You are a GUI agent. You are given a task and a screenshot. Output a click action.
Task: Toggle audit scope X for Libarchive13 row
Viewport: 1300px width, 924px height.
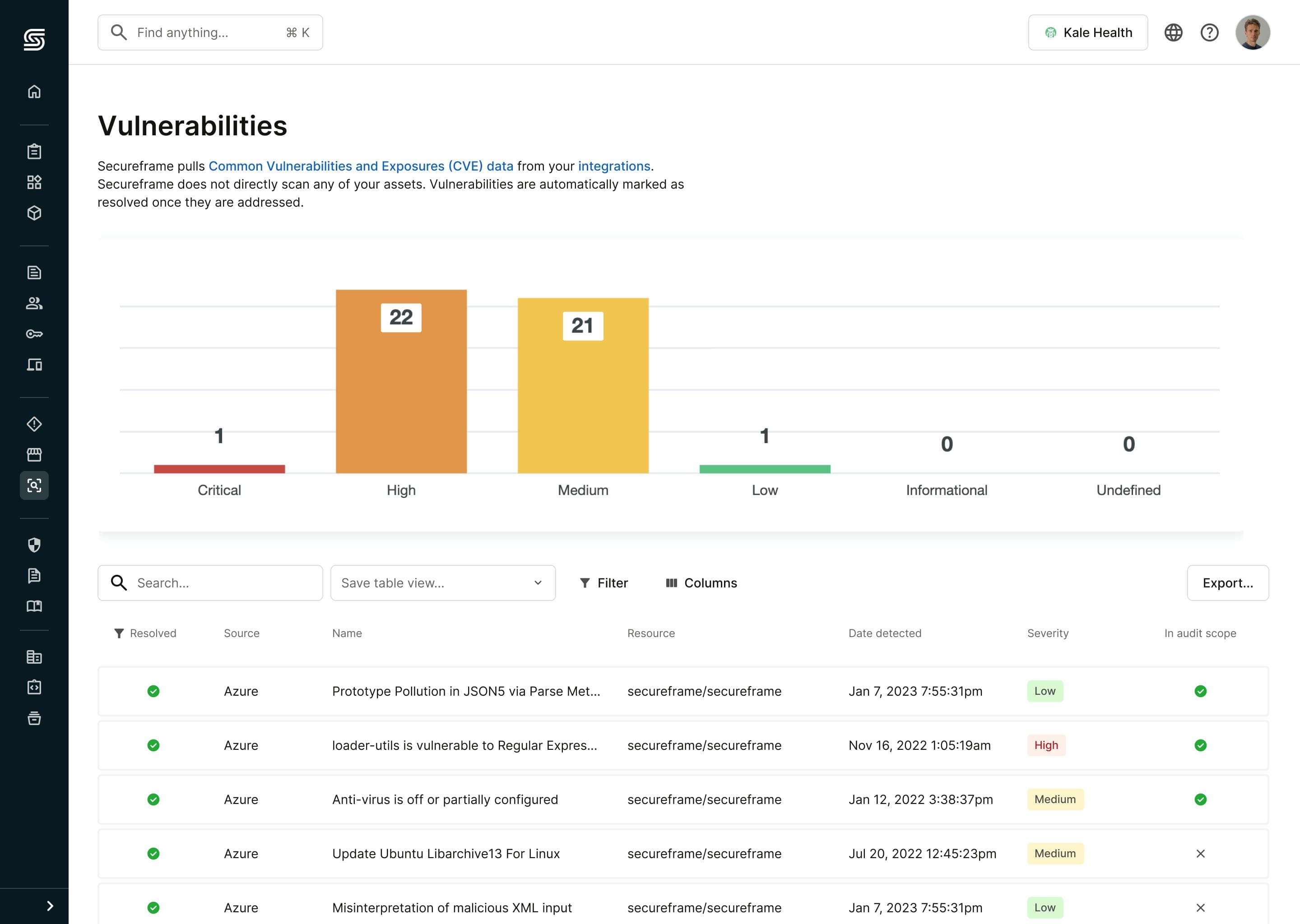pyautogui.click(x=1200, y=854)
